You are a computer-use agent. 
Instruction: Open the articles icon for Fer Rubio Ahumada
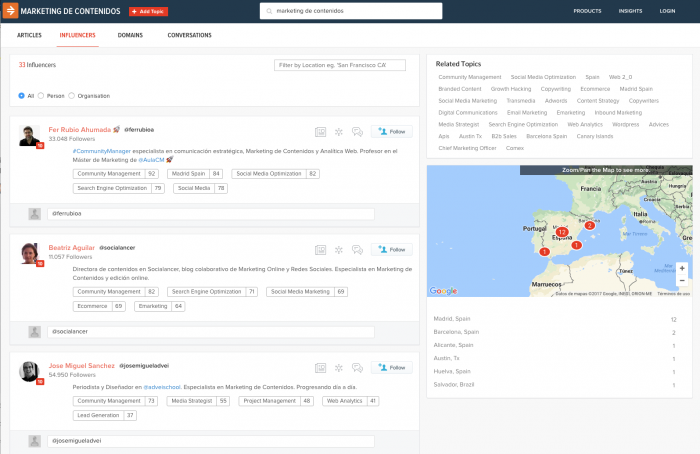(x=320, y=131)
